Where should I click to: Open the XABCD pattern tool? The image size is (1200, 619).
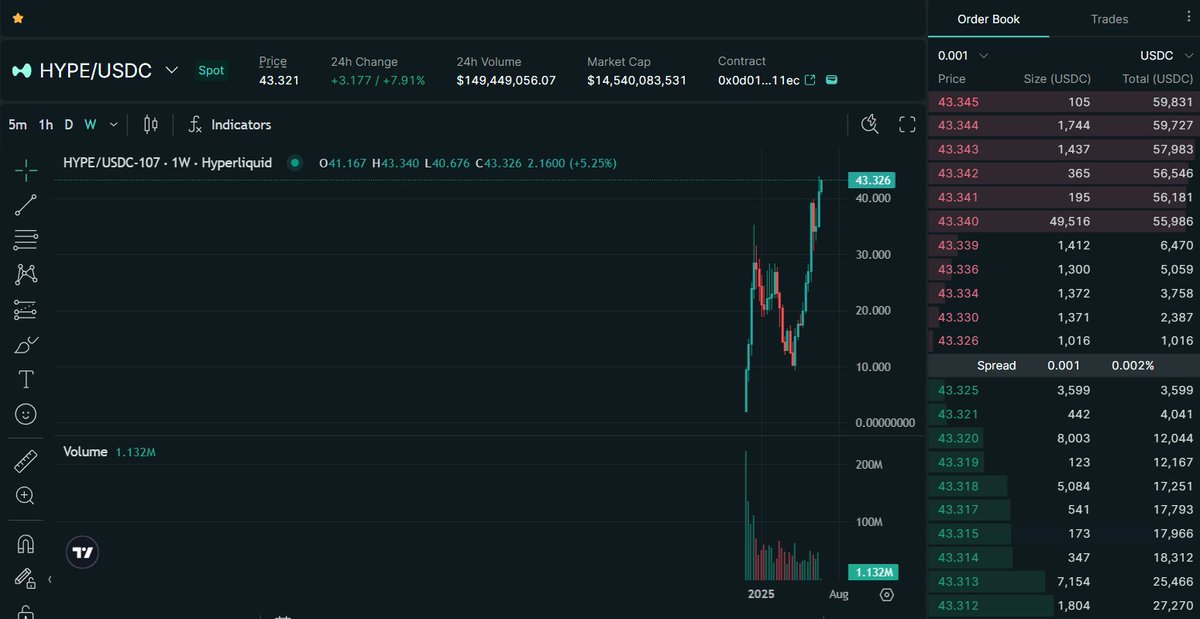(25, 274)
